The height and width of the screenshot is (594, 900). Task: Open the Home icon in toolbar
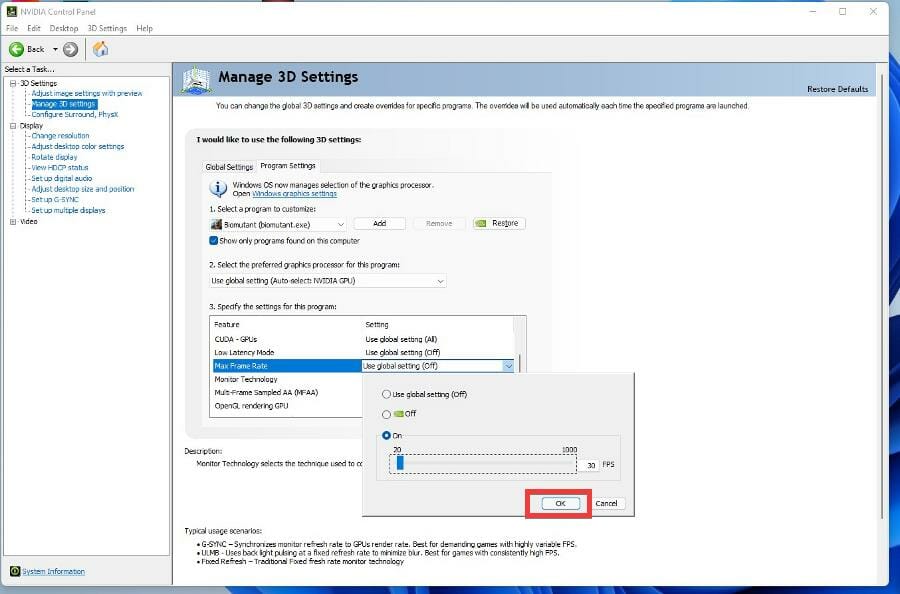click(x=100, y=49)
